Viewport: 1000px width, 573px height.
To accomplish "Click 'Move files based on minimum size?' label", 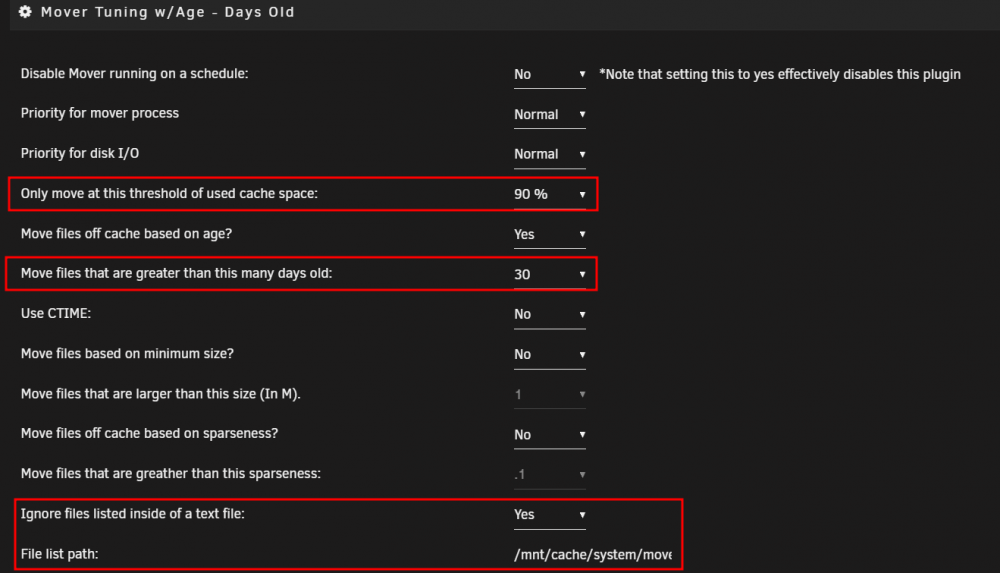I will 128,353.
